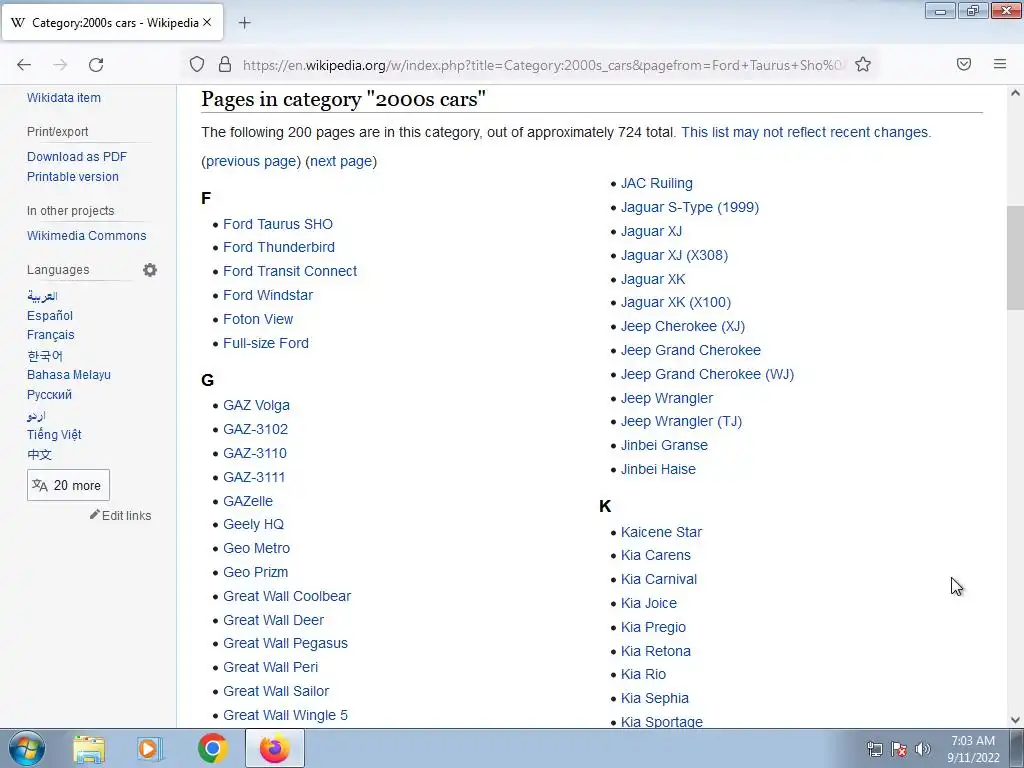Open Jaguar XK (X100) article
Screen dimensions: 1024x768
coord(676,302)
